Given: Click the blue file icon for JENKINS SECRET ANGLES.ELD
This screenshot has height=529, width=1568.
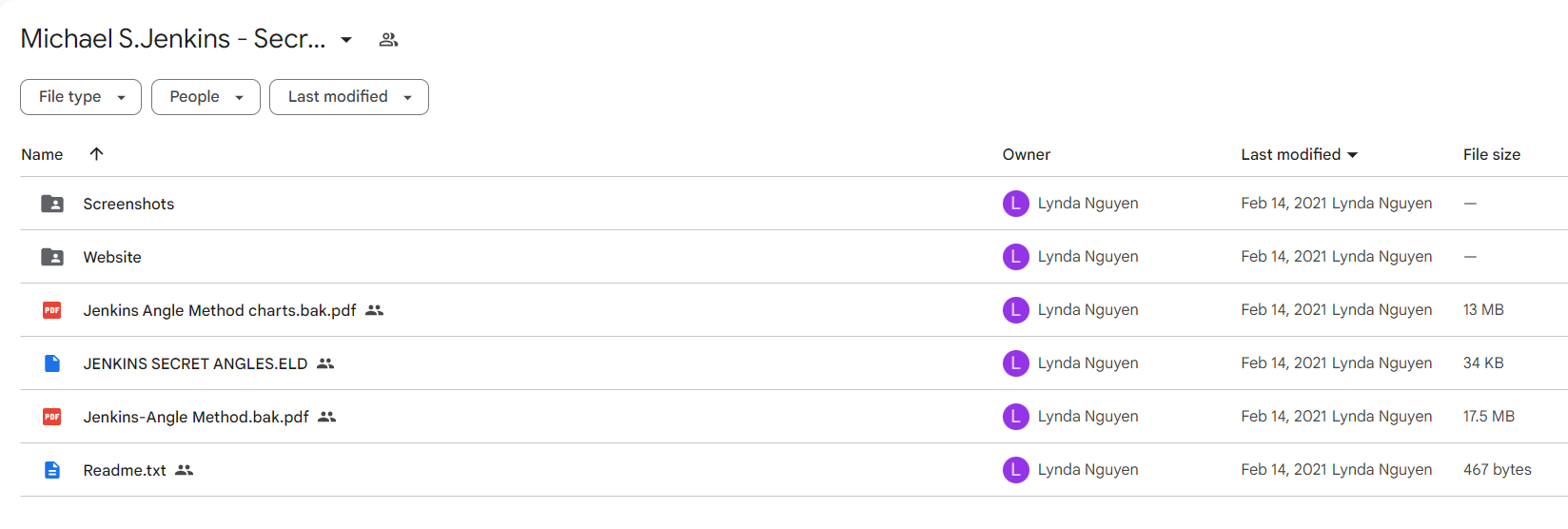Looking at the screenshot, I should click(x=52, y=363).
